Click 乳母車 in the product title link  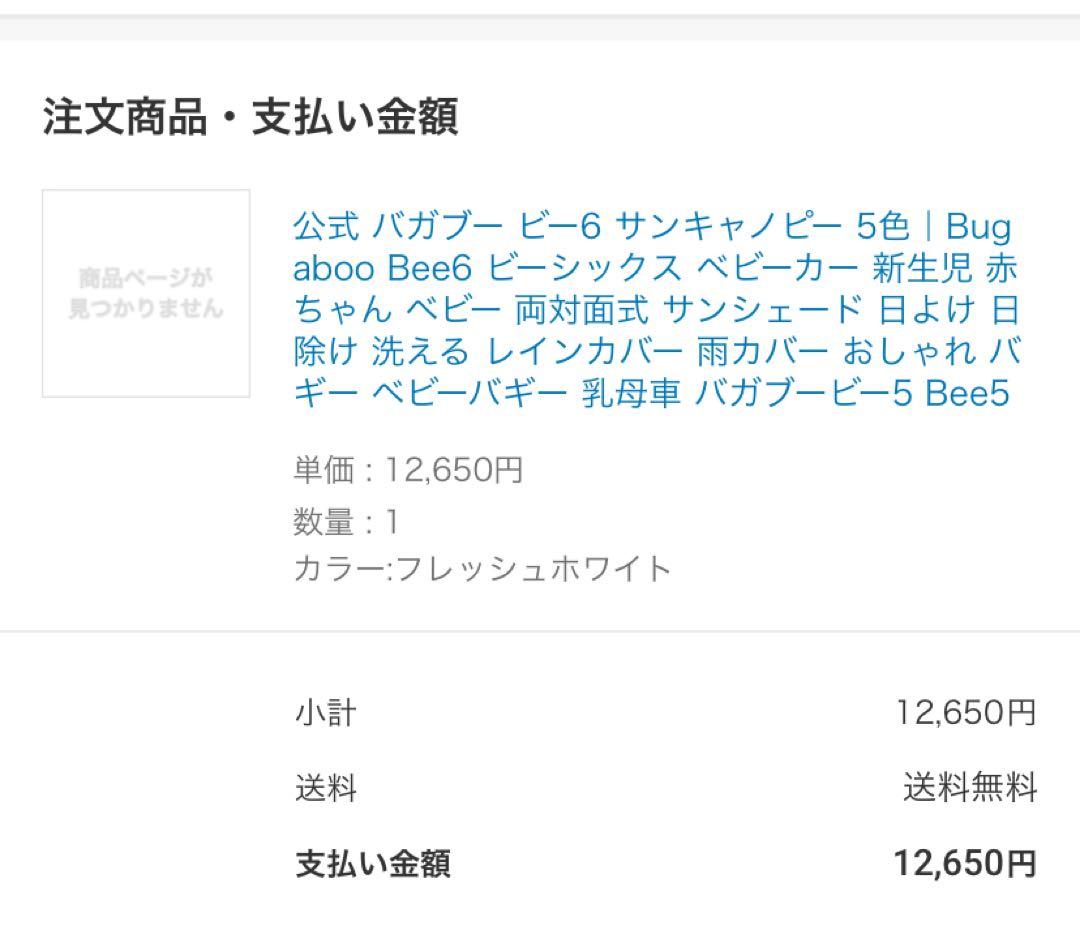[x=631, y=394]
